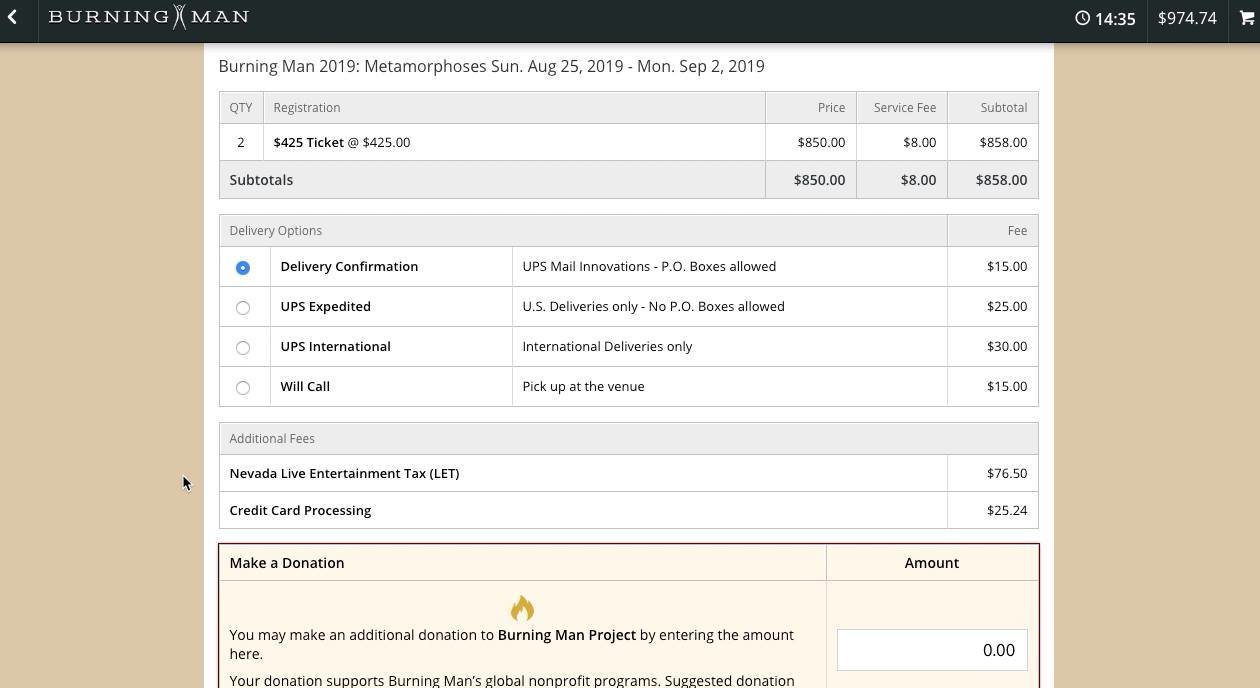
Task: Choose UPS International radio option
Action: [242, 347]
